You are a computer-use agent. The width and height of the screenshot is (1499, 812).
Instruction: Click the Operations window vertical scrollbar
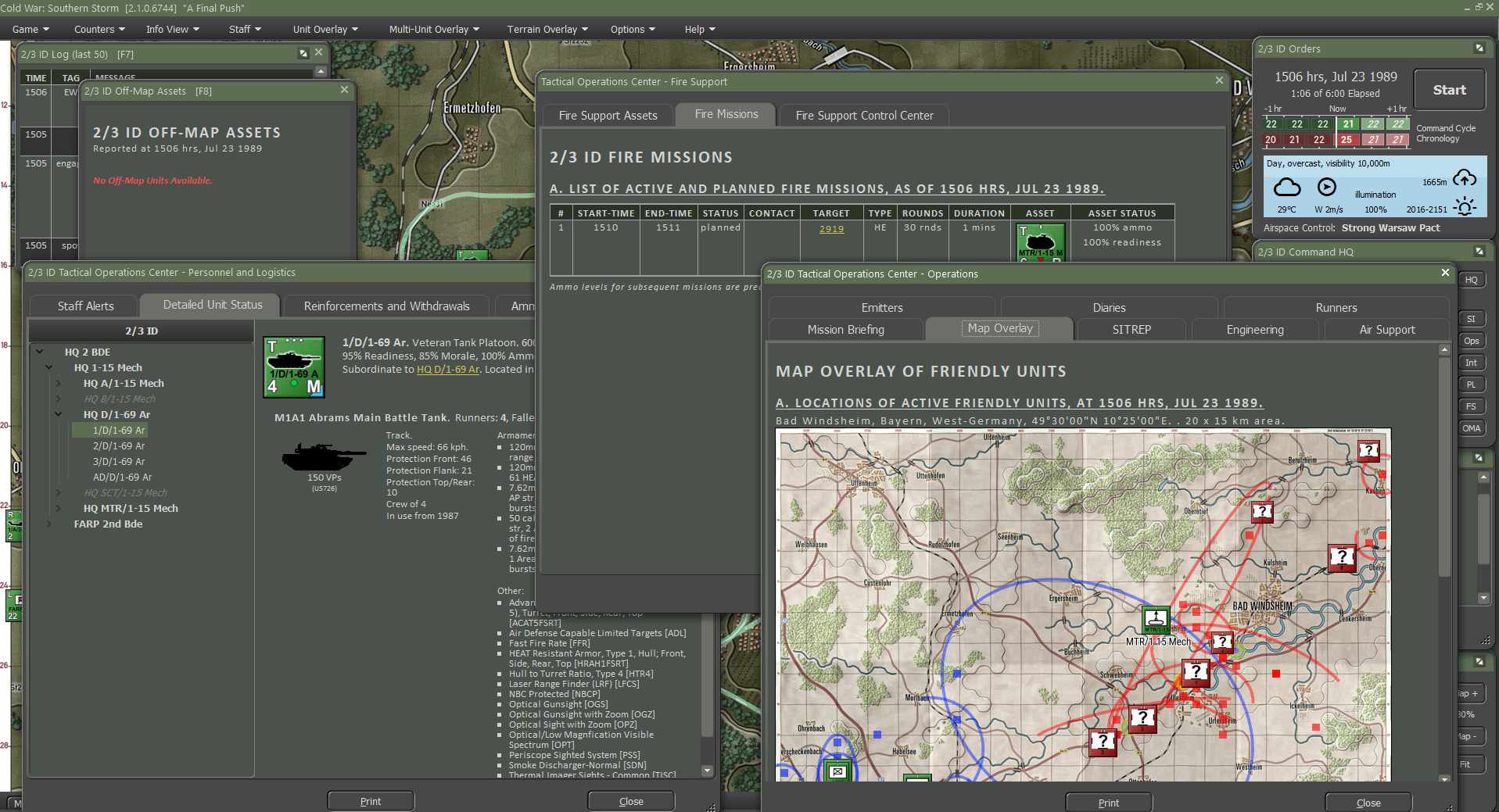(1443, 468)
